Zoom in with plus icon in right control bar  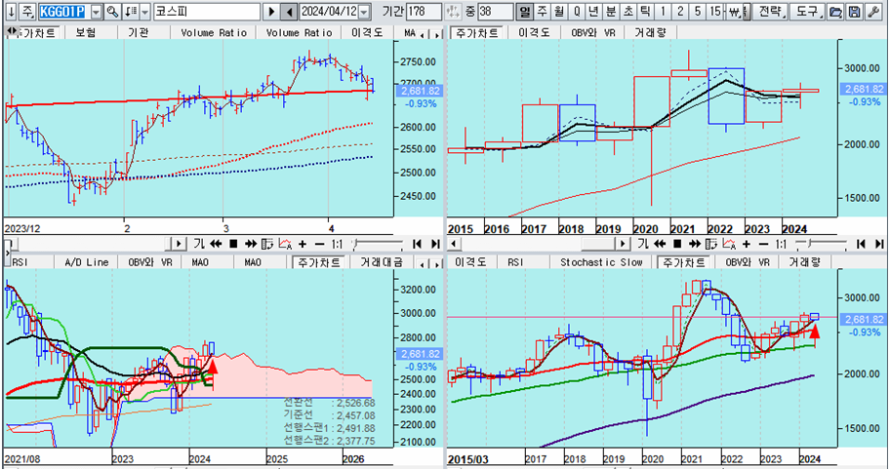click(746, 244)
